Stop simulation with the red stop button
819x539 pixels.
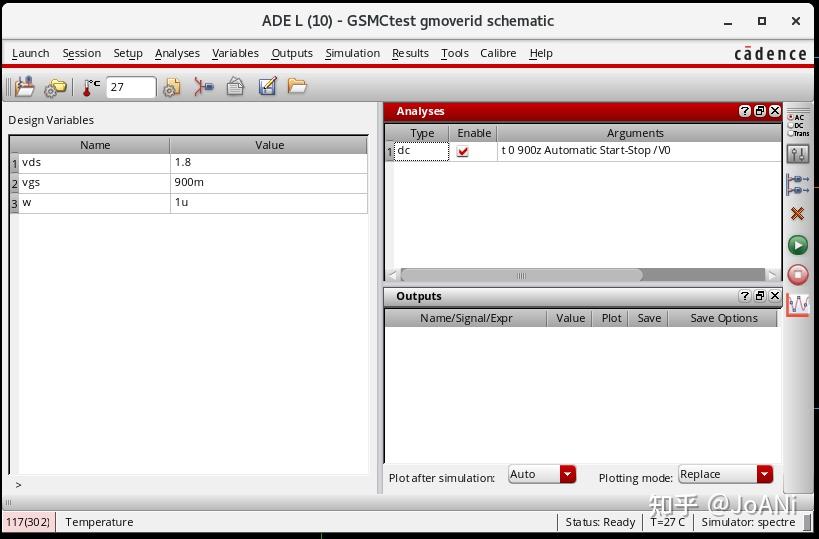point(798,274)
